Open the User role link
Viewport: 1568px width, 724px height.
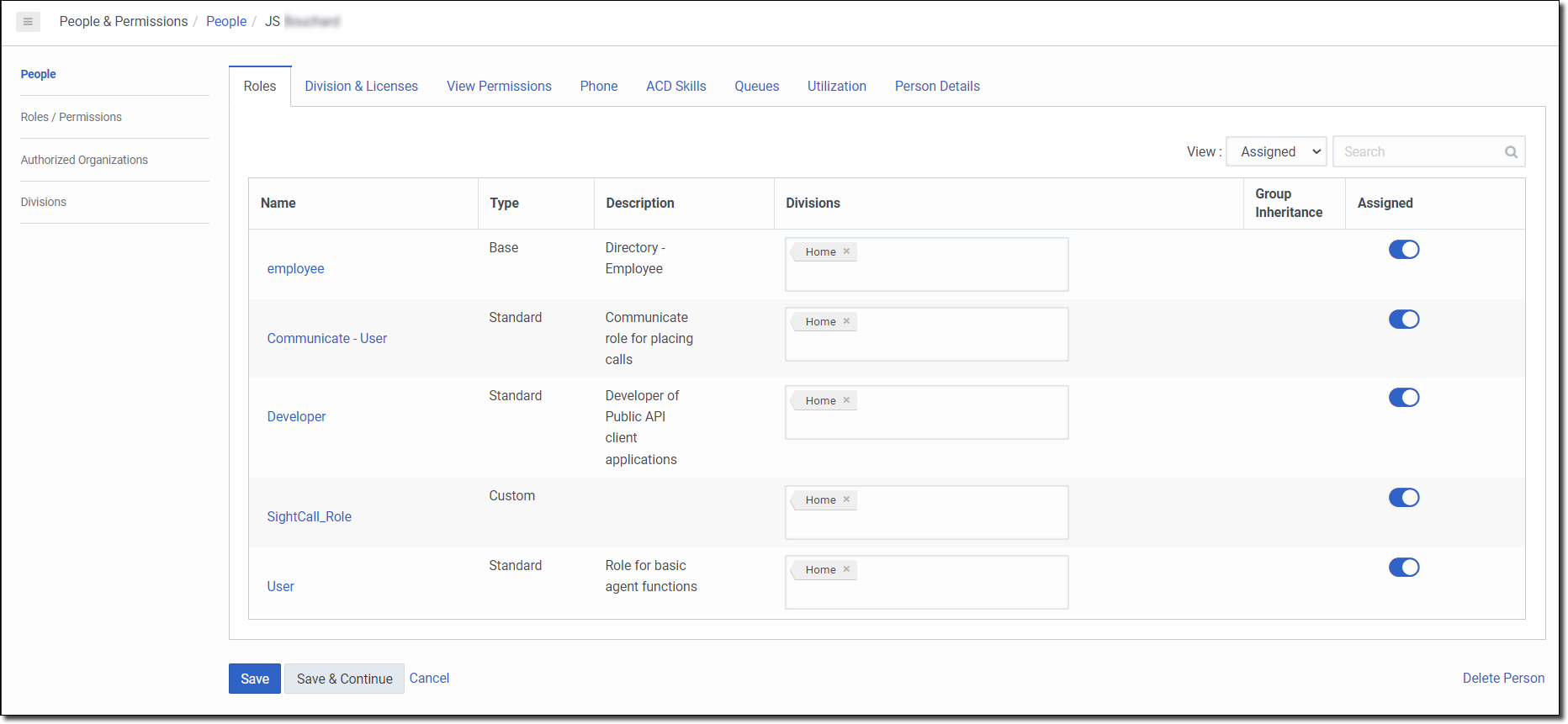tap(280, 587)
